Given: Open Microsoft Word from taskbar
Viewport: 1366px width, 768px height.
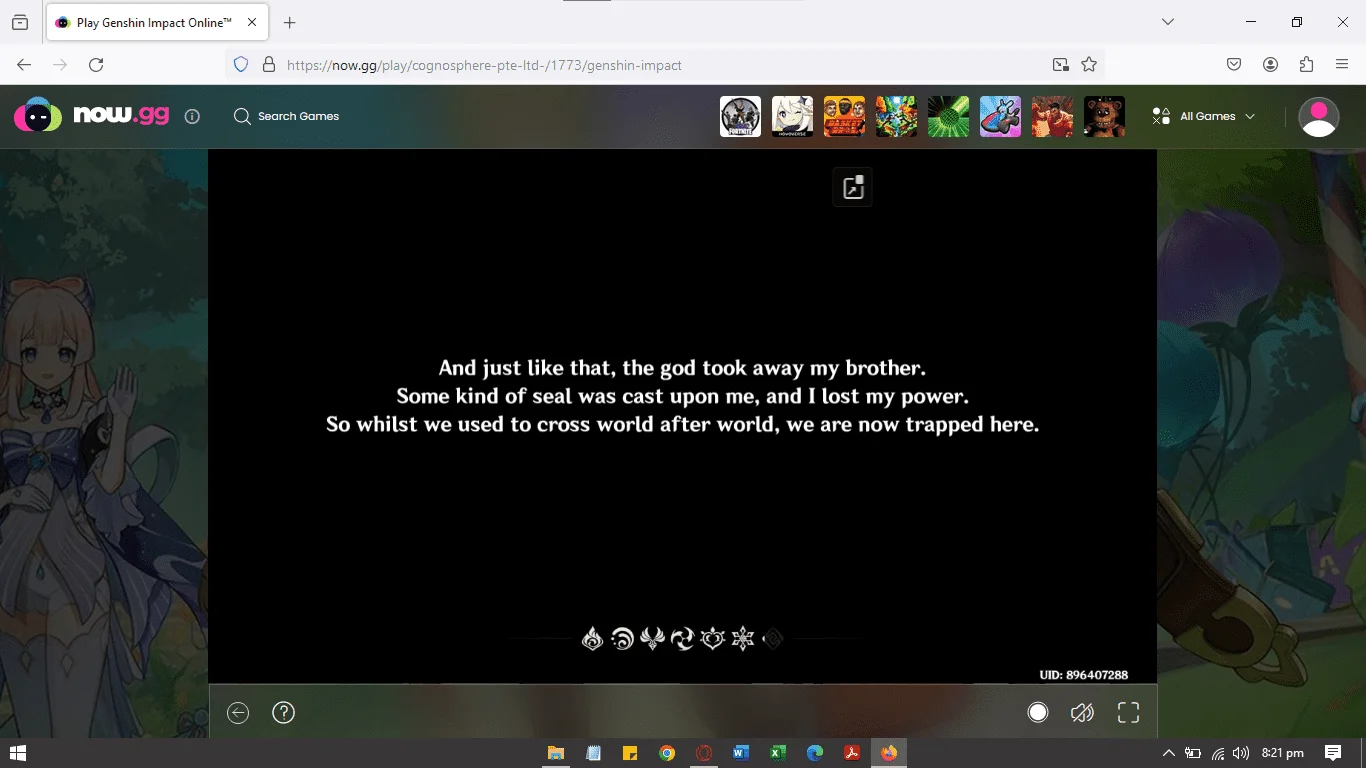Looking at the screenshot, I should [741, 753].
